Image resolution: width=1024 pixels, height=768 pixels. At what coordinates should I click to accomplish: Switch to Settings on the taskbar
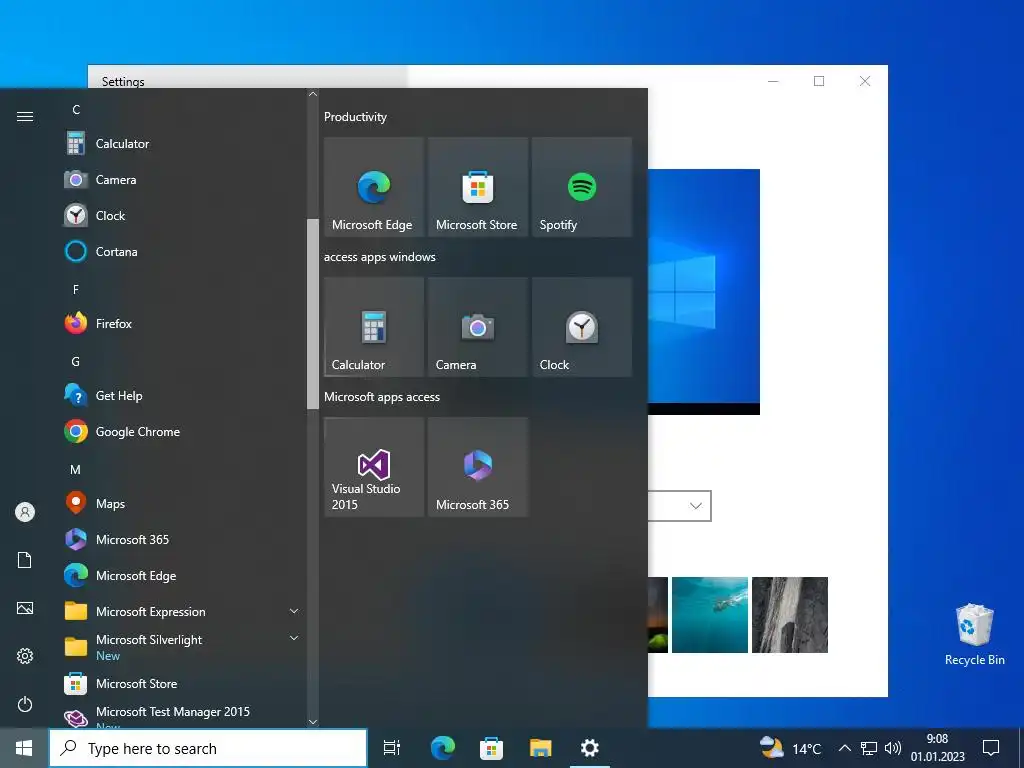[x=590, y=748]
